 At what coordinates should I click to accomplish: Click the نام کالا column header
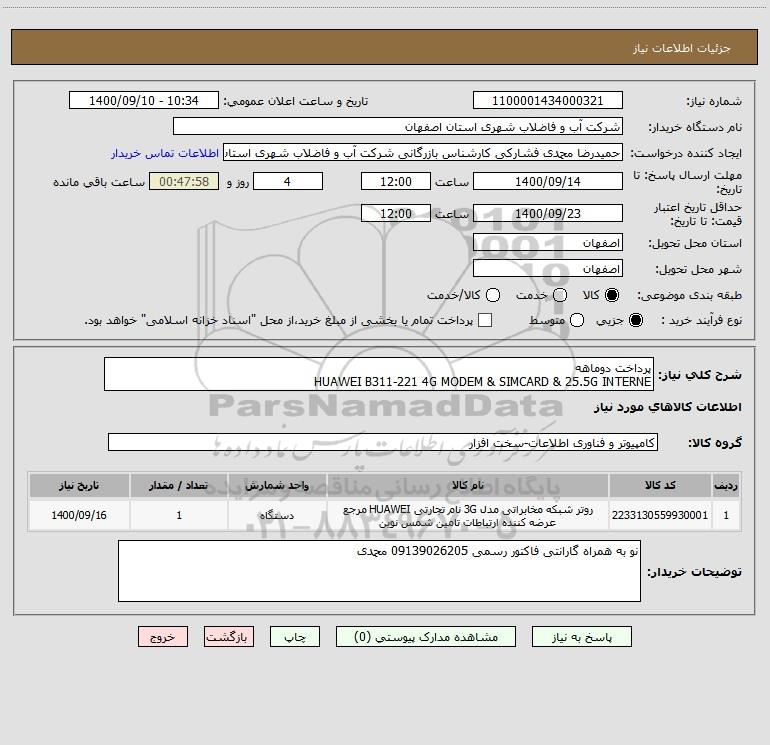[x=468, y=485]
